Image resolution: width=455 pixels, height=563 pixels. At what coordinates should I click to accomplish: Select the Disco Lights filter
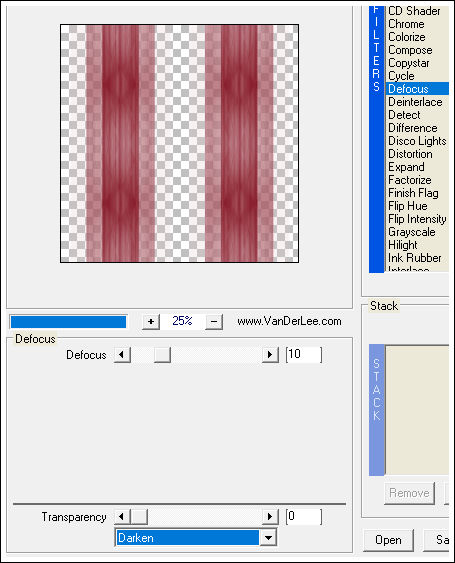click(x=418, y=141)
